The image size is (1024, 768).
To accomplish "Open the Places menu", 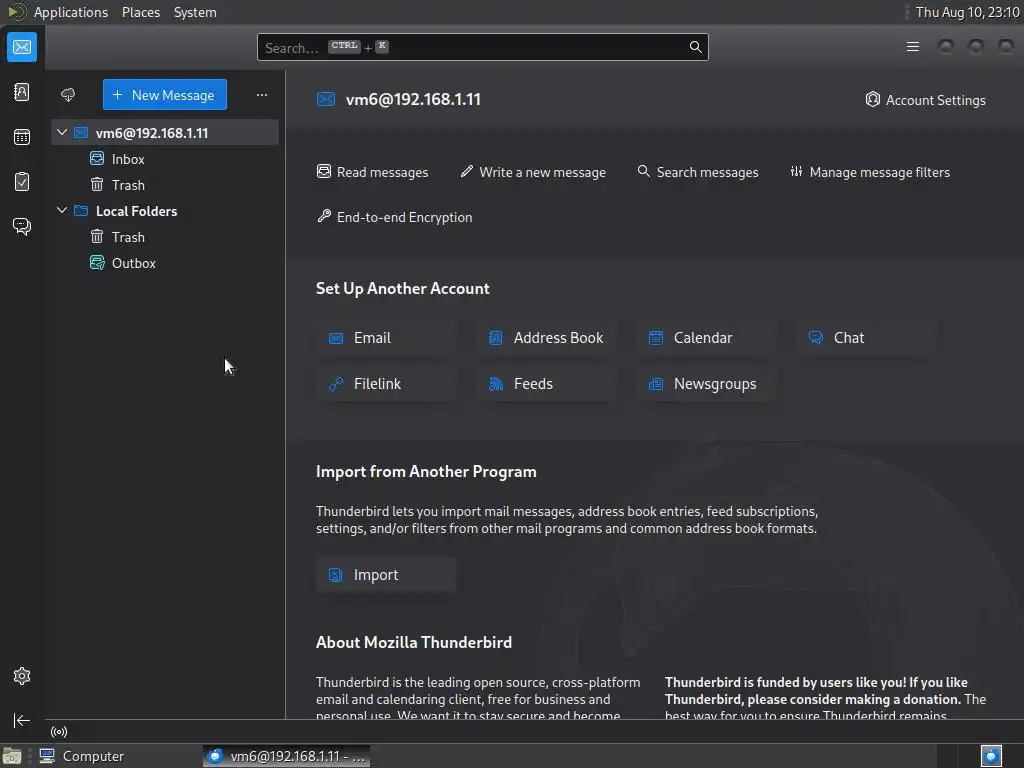I will point(140,12).
